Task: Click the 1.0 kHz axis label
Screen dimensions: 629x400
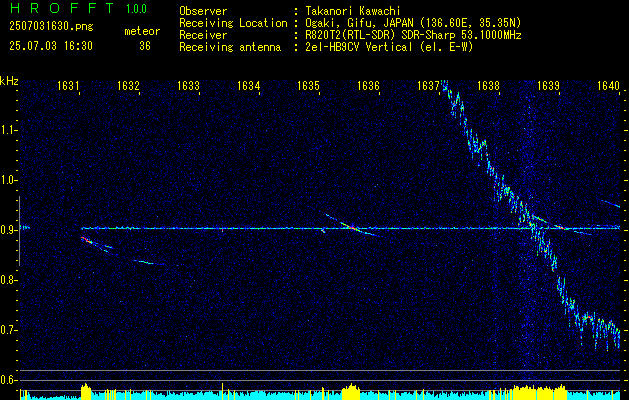Action: tap(7, 181)
